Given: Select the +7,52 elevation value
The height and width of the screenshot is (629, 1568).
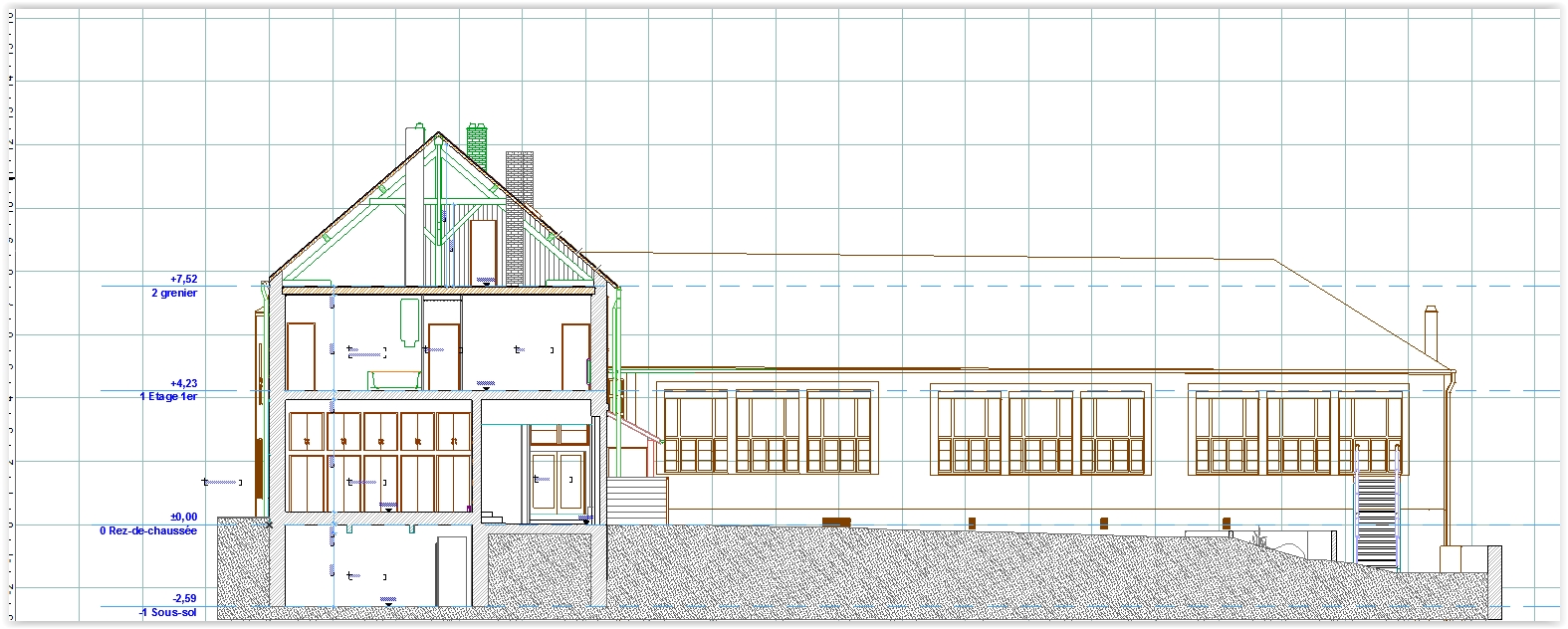Looking at the screenshot, I should [183, 280].
